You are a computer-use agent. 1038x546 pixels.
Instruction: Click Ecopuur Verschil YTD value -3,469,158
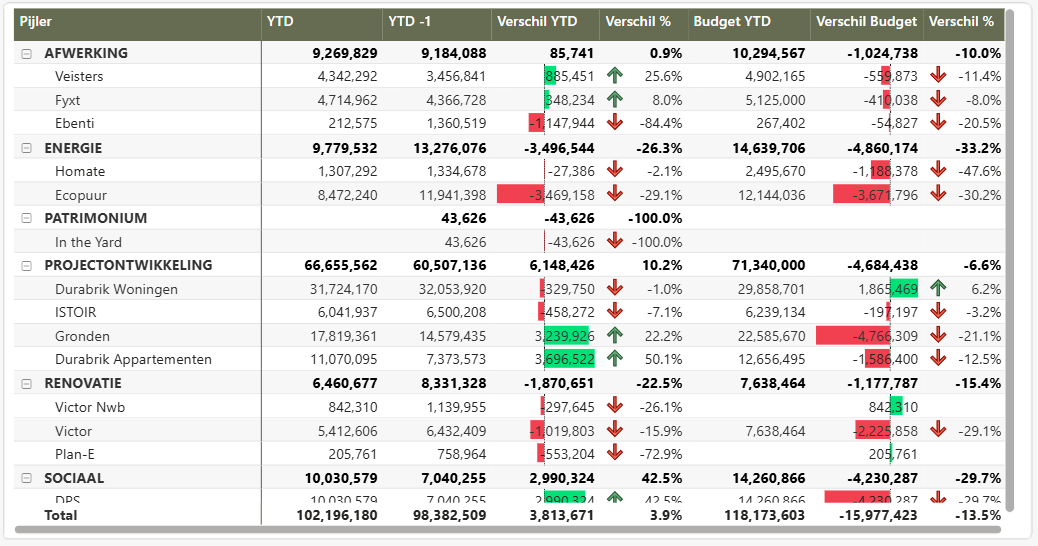tap(561, 195)
